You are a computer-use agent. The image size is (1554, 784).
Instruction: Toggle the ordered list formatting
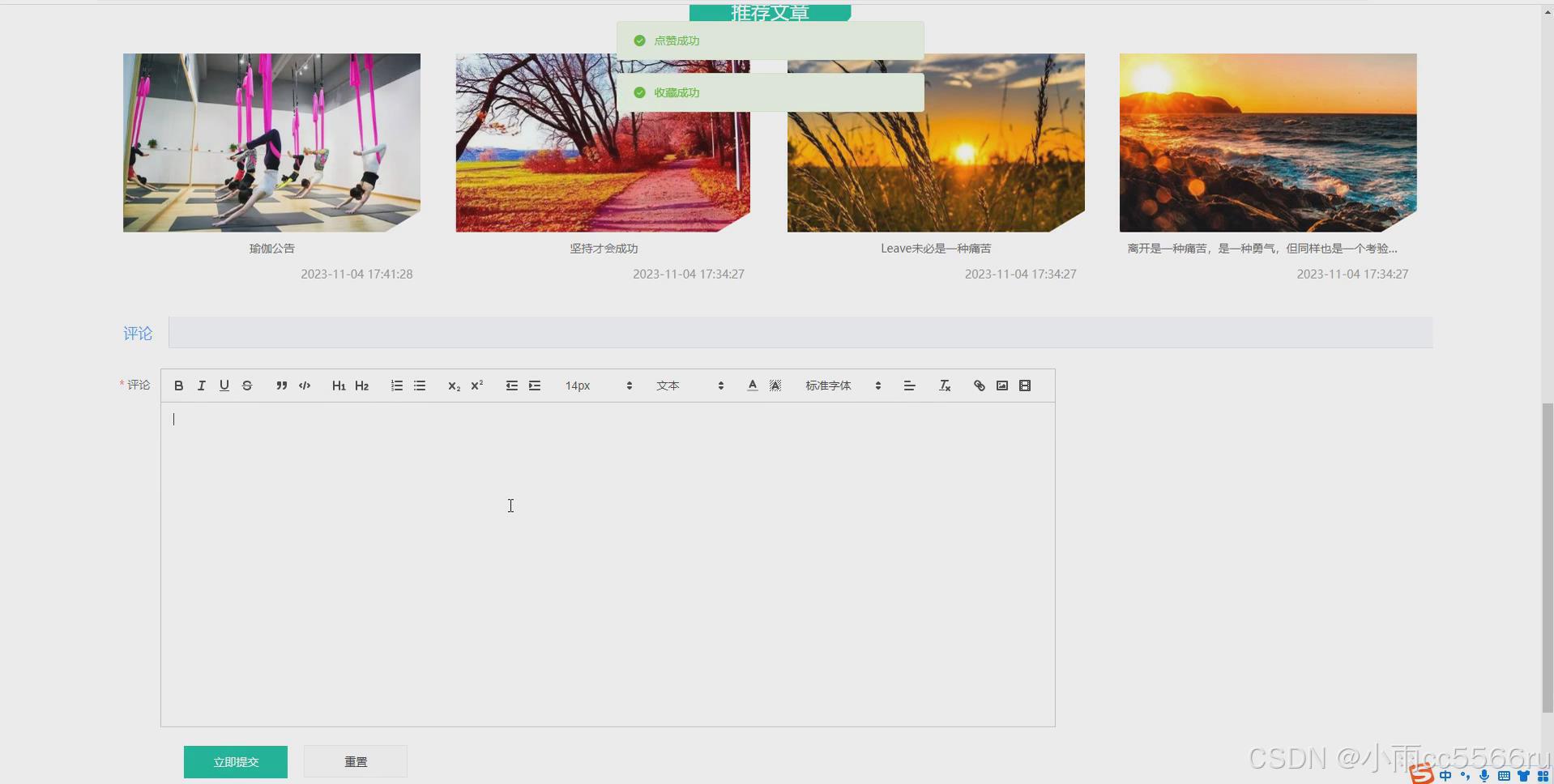396,386
